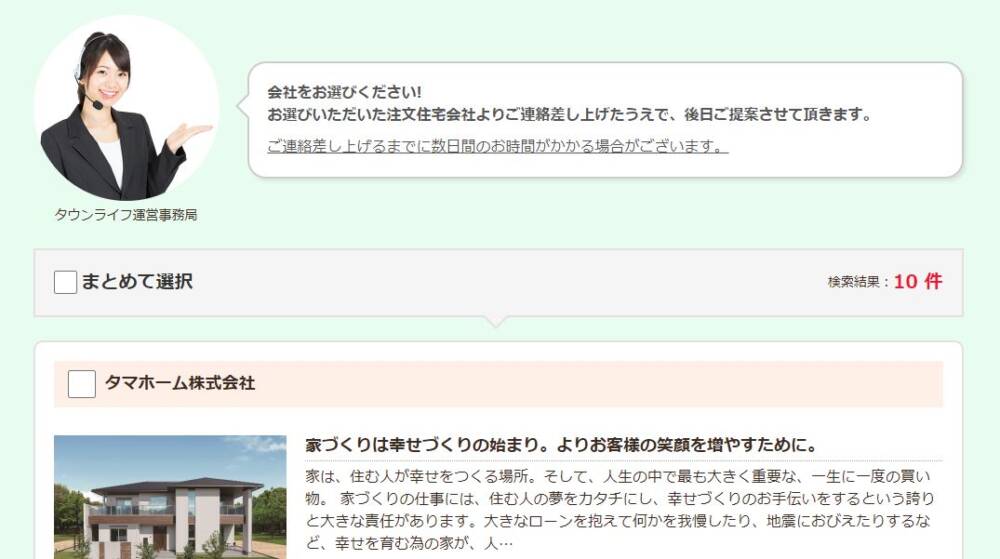Click the タマホーム株式会社 company name
1000x559 pixels.
(180, 383)
